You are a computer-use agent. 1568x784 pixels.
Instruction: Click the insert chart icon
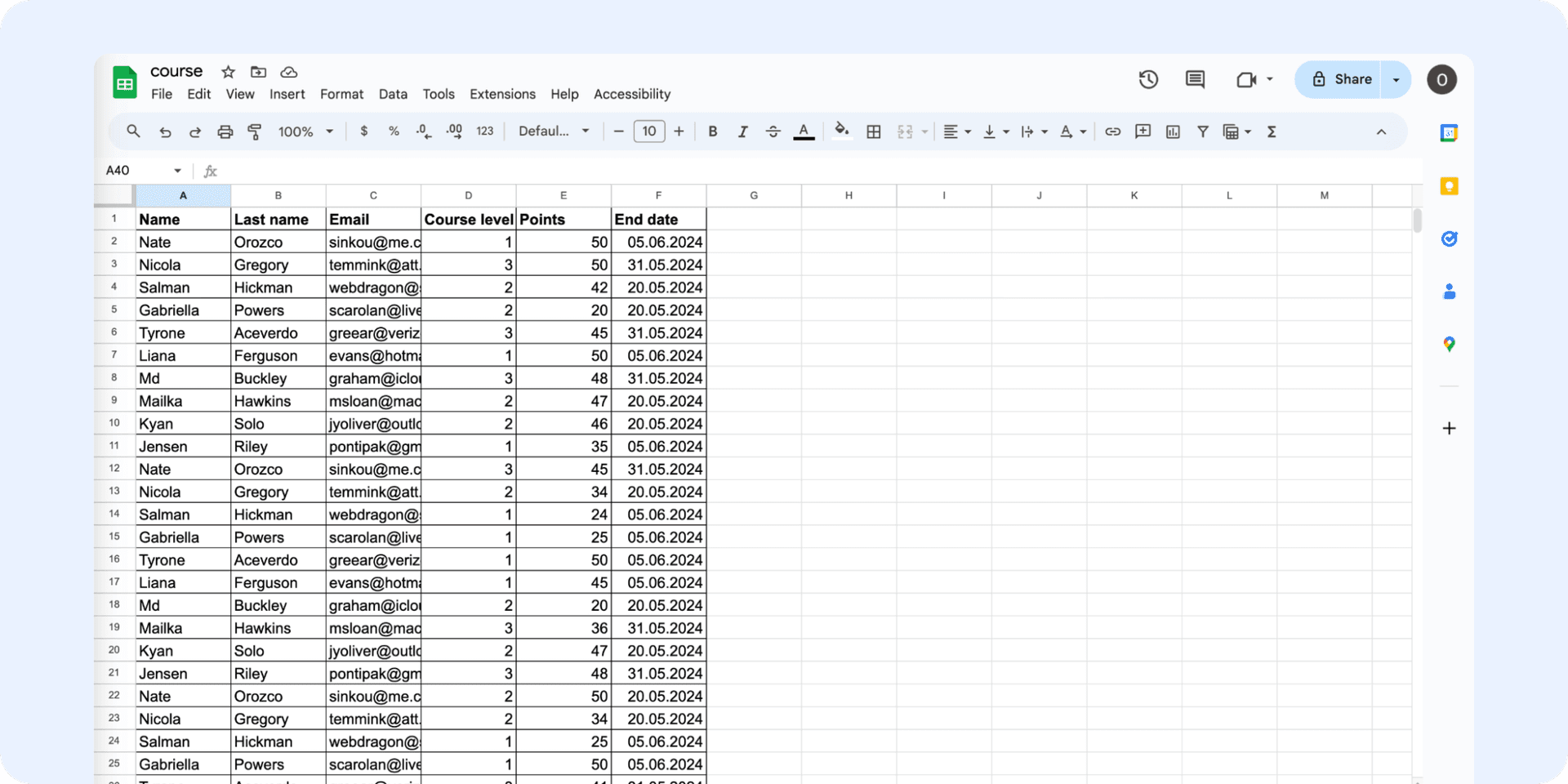[x=1173, y=131]
